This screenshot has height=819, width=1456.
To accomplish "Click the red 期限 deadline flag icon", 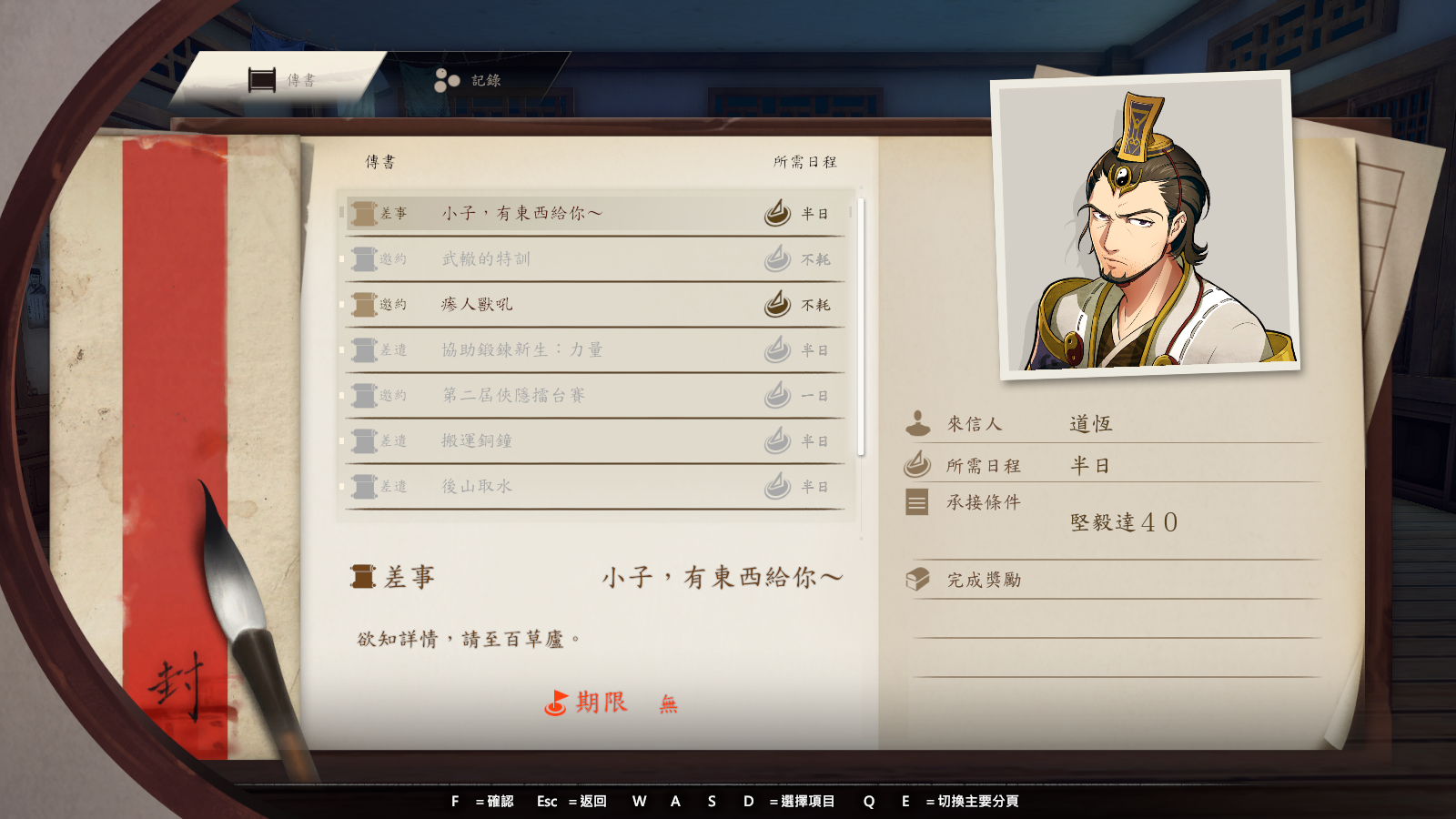I will (x=555, y=703).
